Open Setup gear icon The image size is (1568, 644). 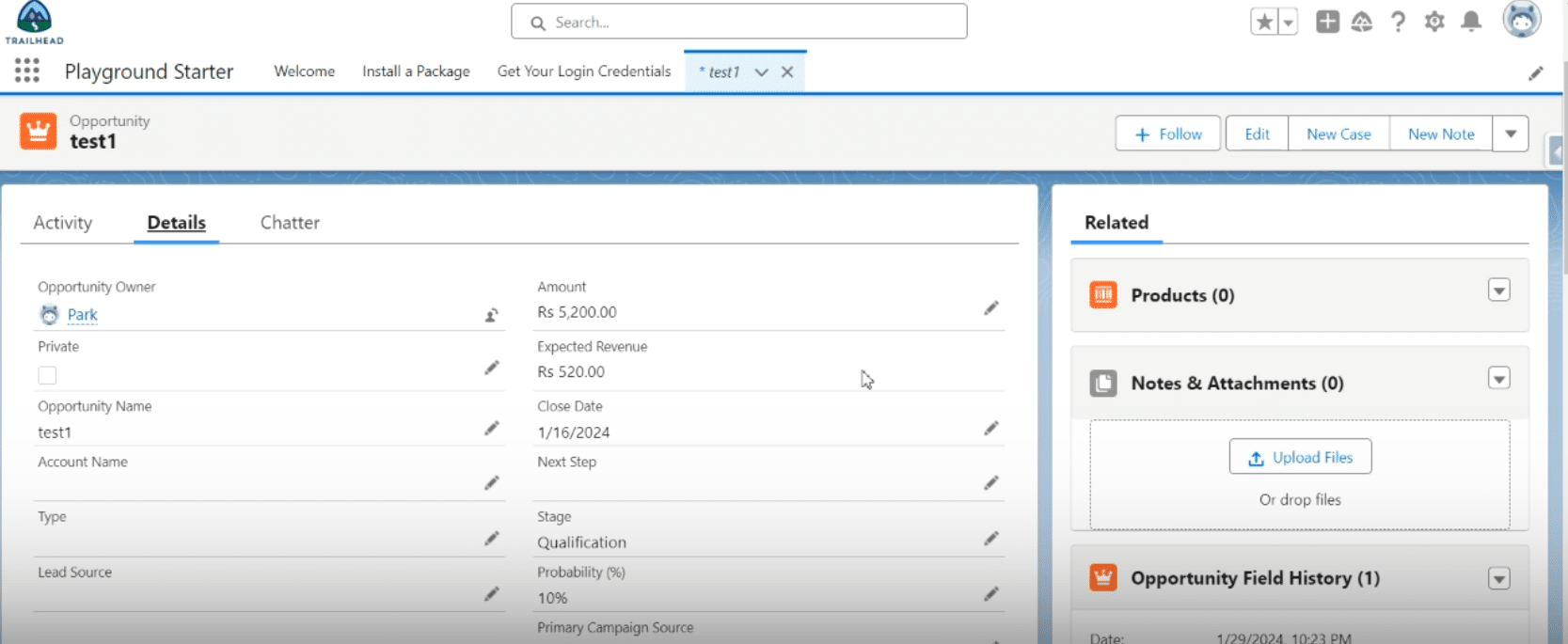pyautogui.click(x=1434, y=22)
